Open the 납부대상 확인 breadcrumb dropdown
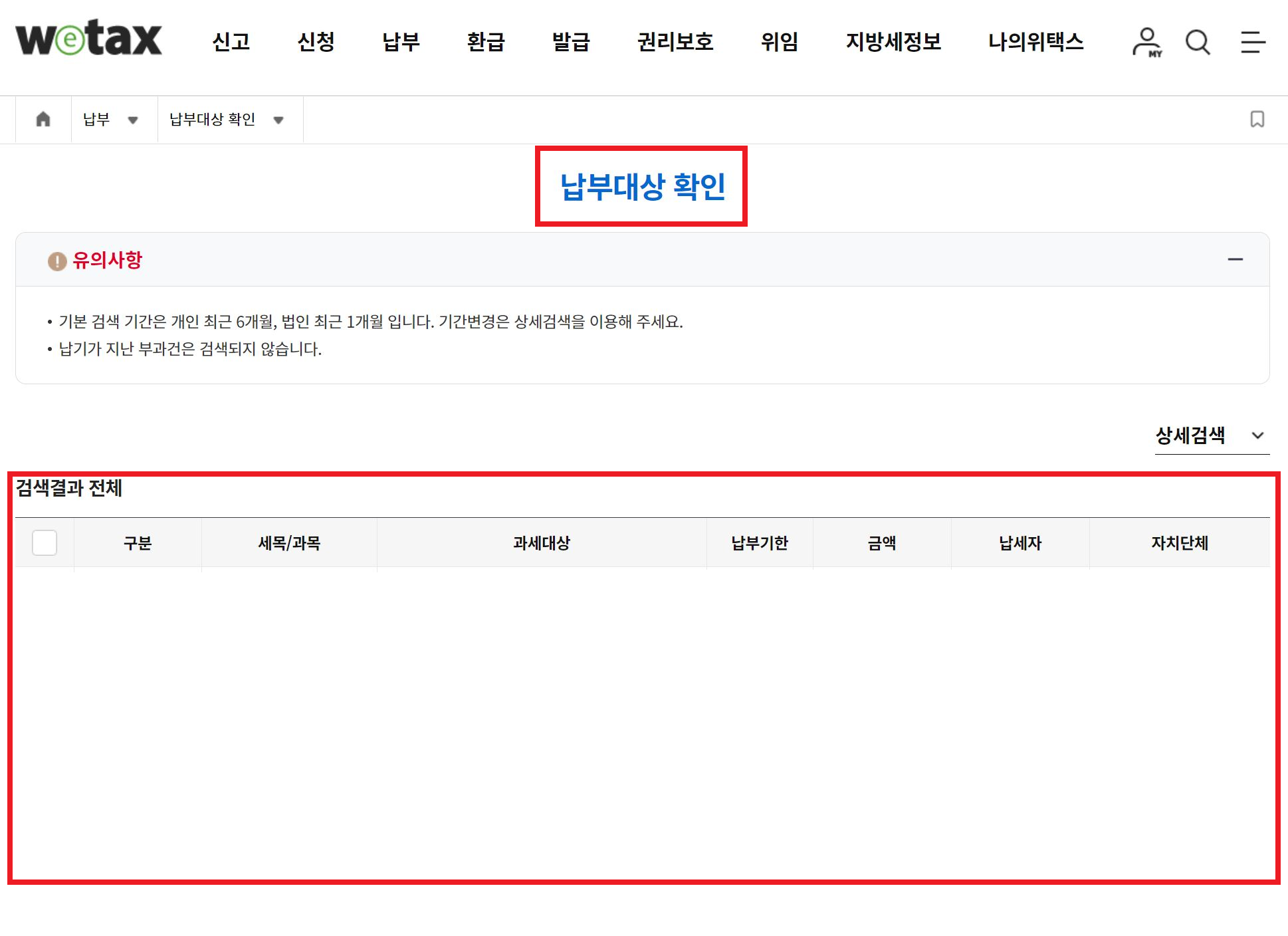Viewport: 1288px width, 936px height. click(227, 120)
